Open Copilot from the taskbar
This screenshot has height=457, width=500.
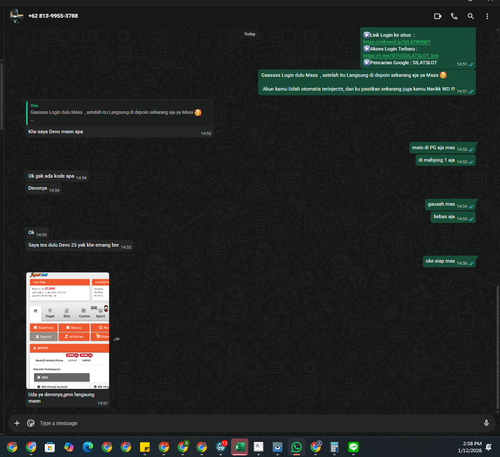coord(69,447)
